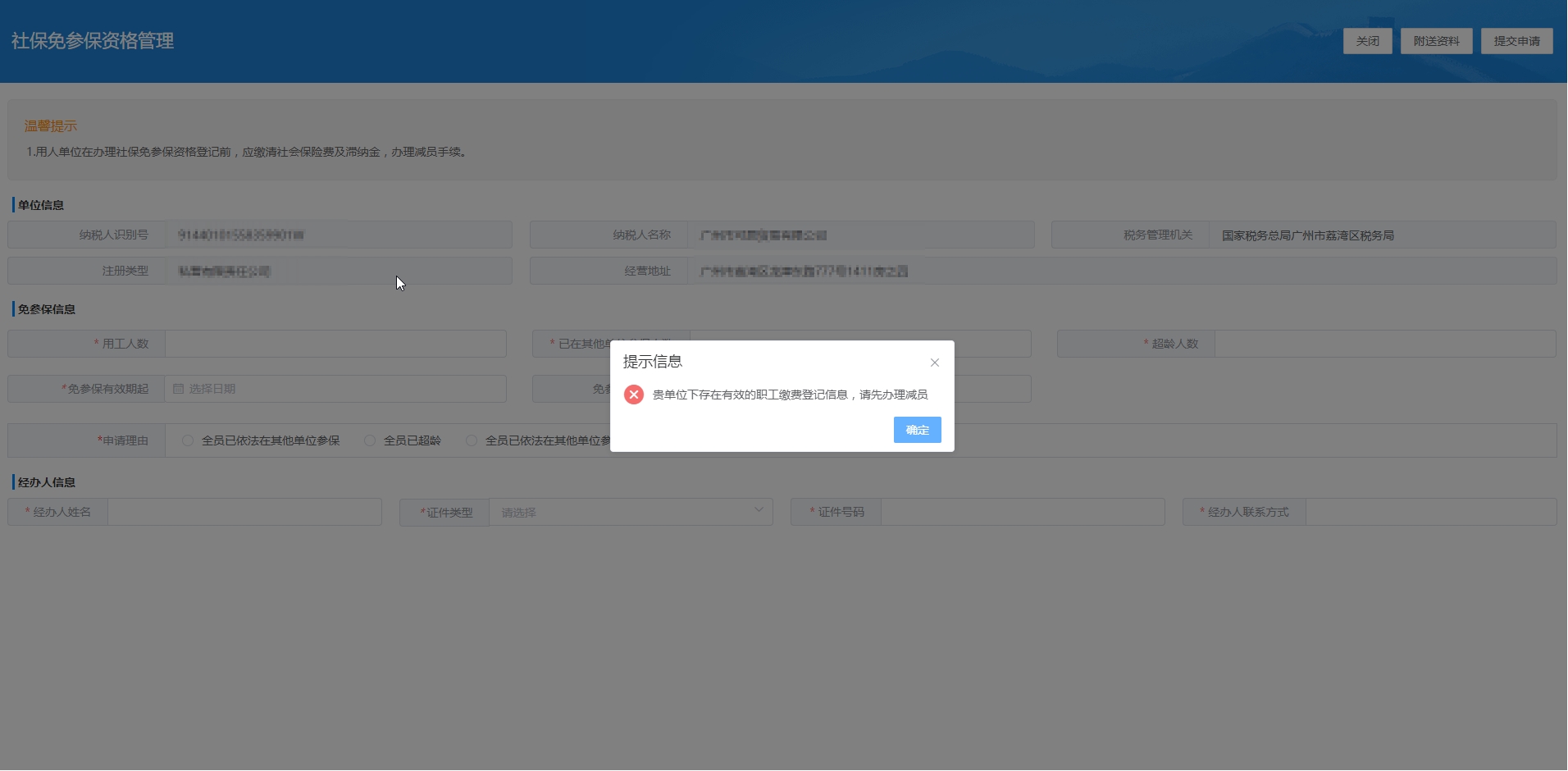
Task: Close the 提示信息 dialog with X icon
Action: (934, 363)
